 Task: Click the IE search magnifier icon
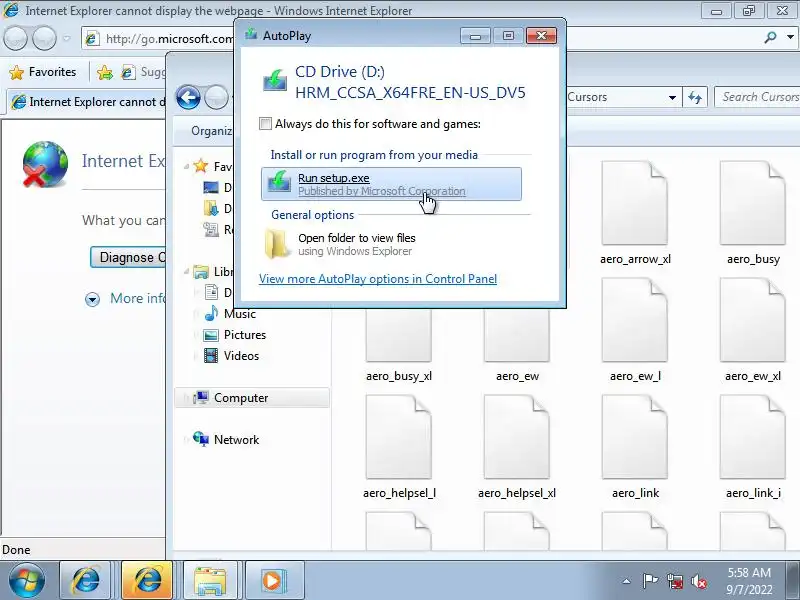point(770,37)
